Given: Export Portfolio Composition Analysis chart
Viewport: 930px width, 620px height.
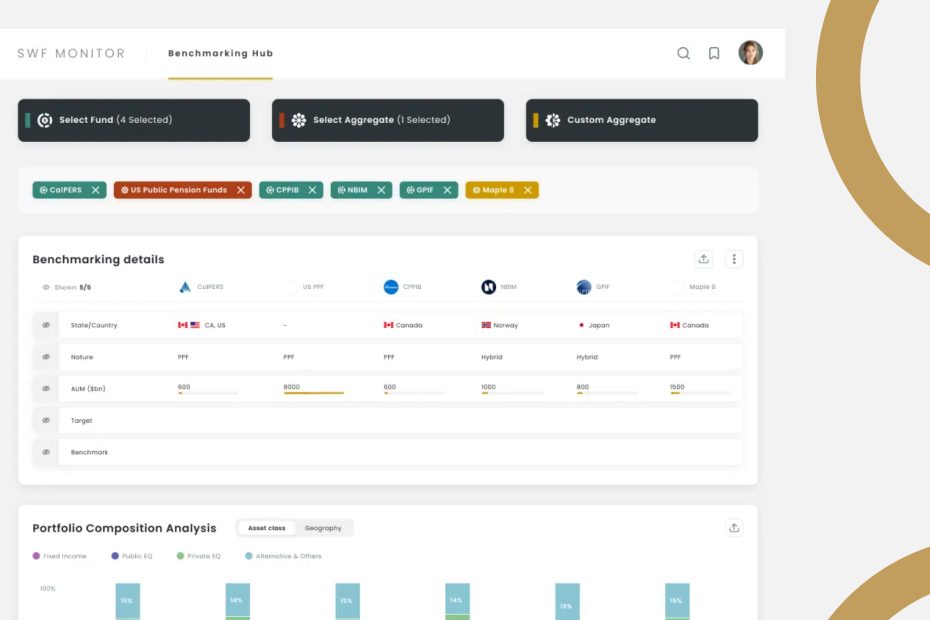Looking at the screenshot, I should [x=734, y=528].
